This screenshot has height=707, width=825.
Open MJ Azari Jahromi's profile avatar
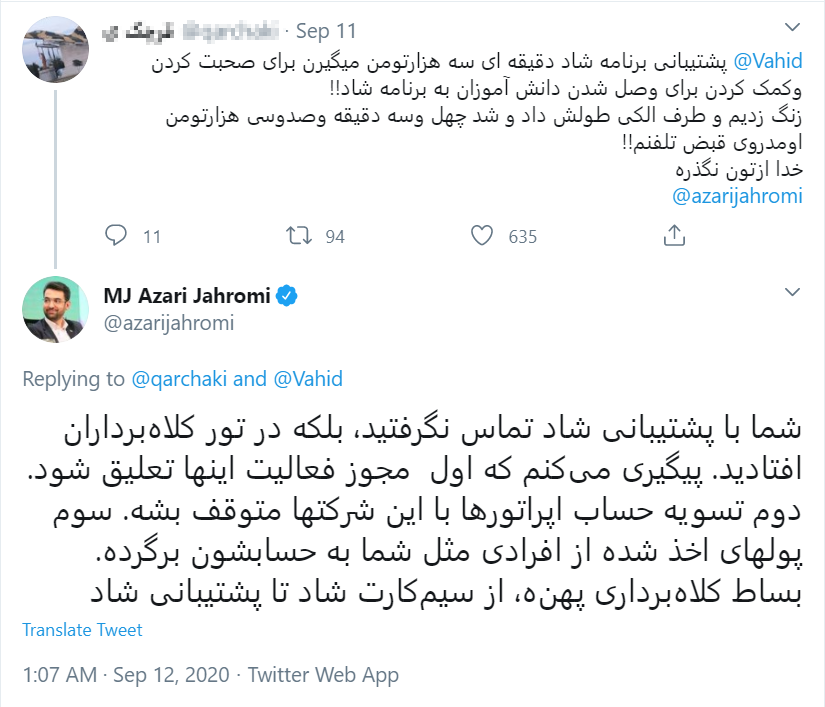[55, 310]
